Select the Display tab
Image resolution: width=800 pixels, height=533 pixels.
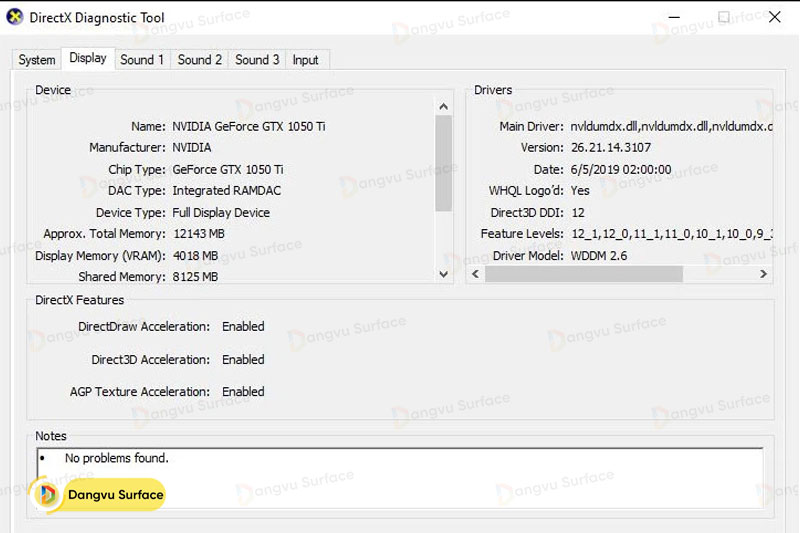(88, 58)
